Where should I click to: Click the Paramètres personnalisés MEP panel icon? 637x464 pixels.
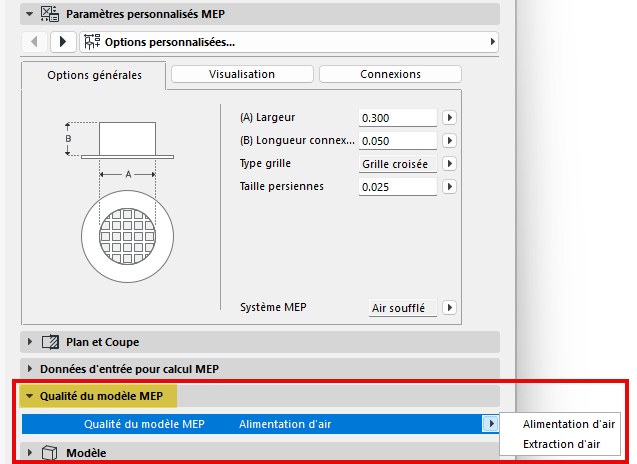pos(50,14)
